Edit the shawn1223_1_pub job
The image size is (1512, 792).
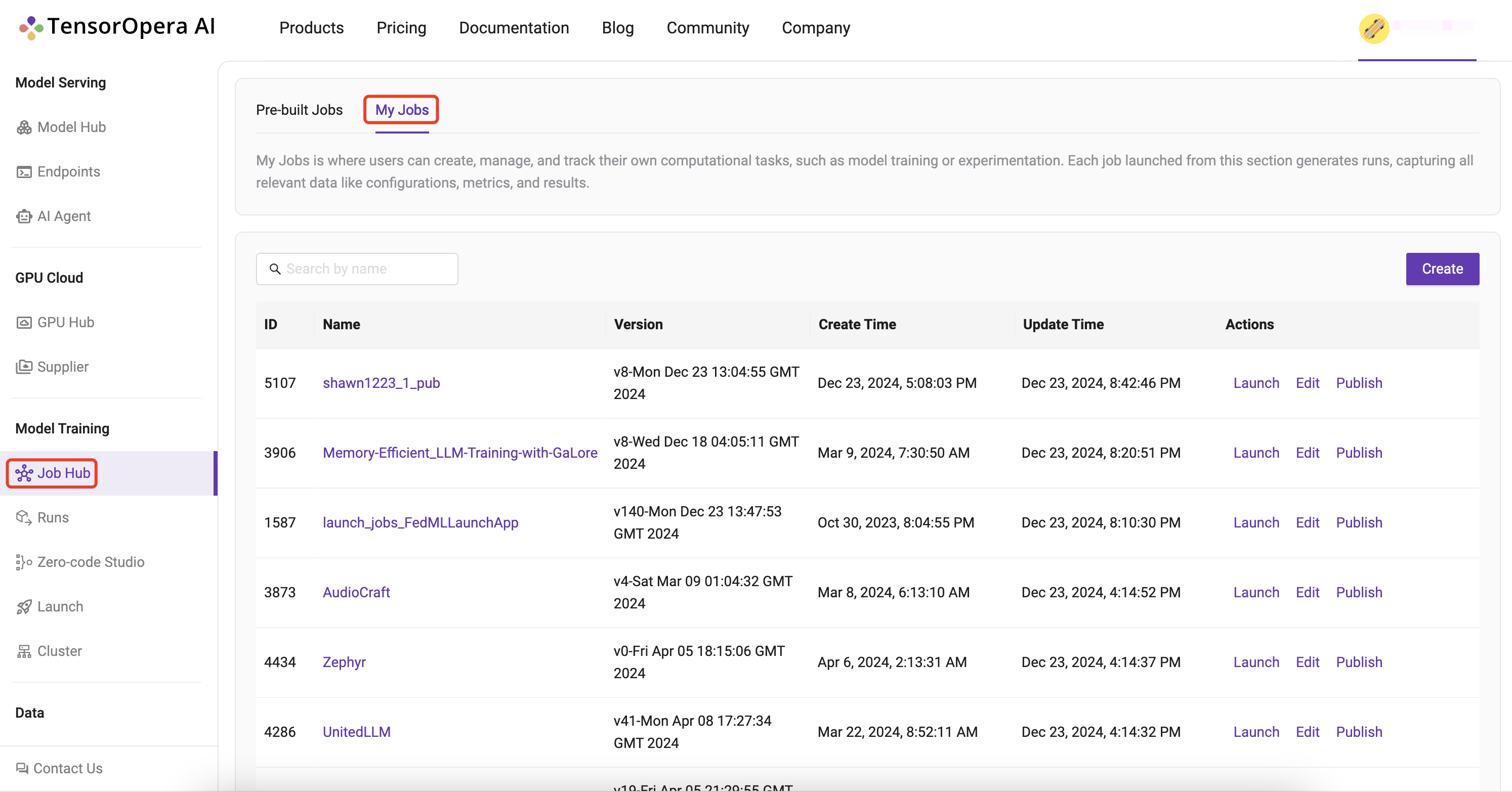[x=1308, y=383]
